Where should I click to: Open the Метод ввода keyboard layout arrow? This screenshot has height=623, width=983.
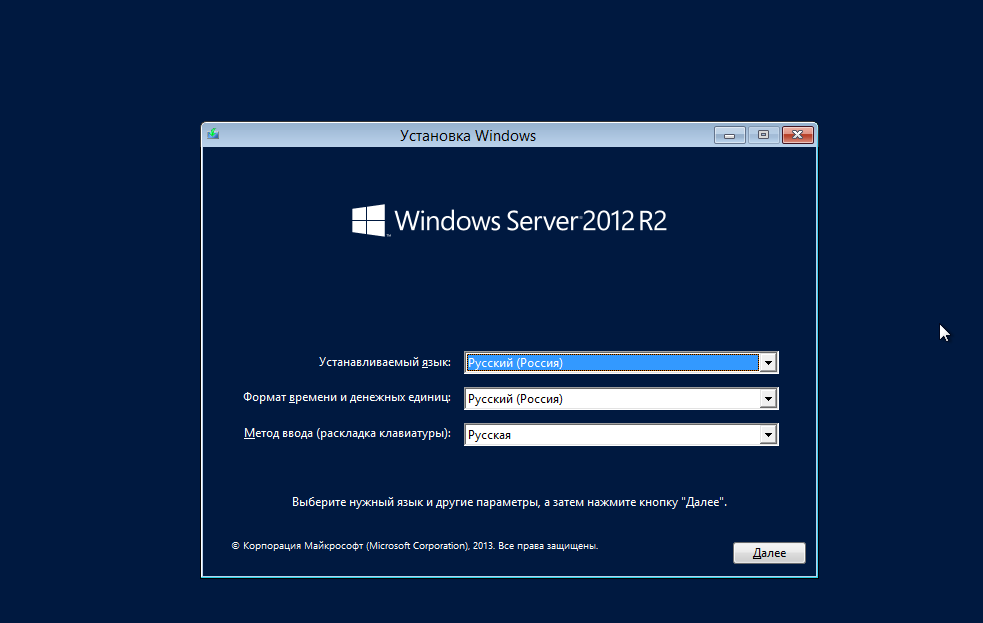pos(768,435)
